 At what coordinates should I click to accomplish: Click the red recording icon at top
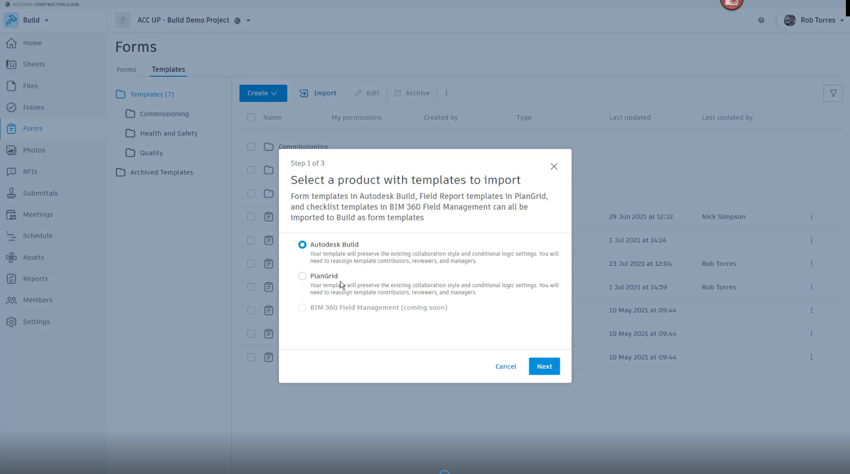coord(731,3)
